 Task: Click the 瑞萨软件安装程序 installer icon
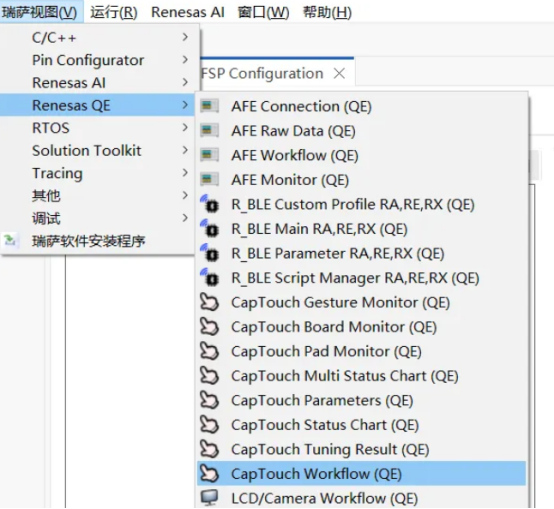pyautogui.click(x=10, y=240)
